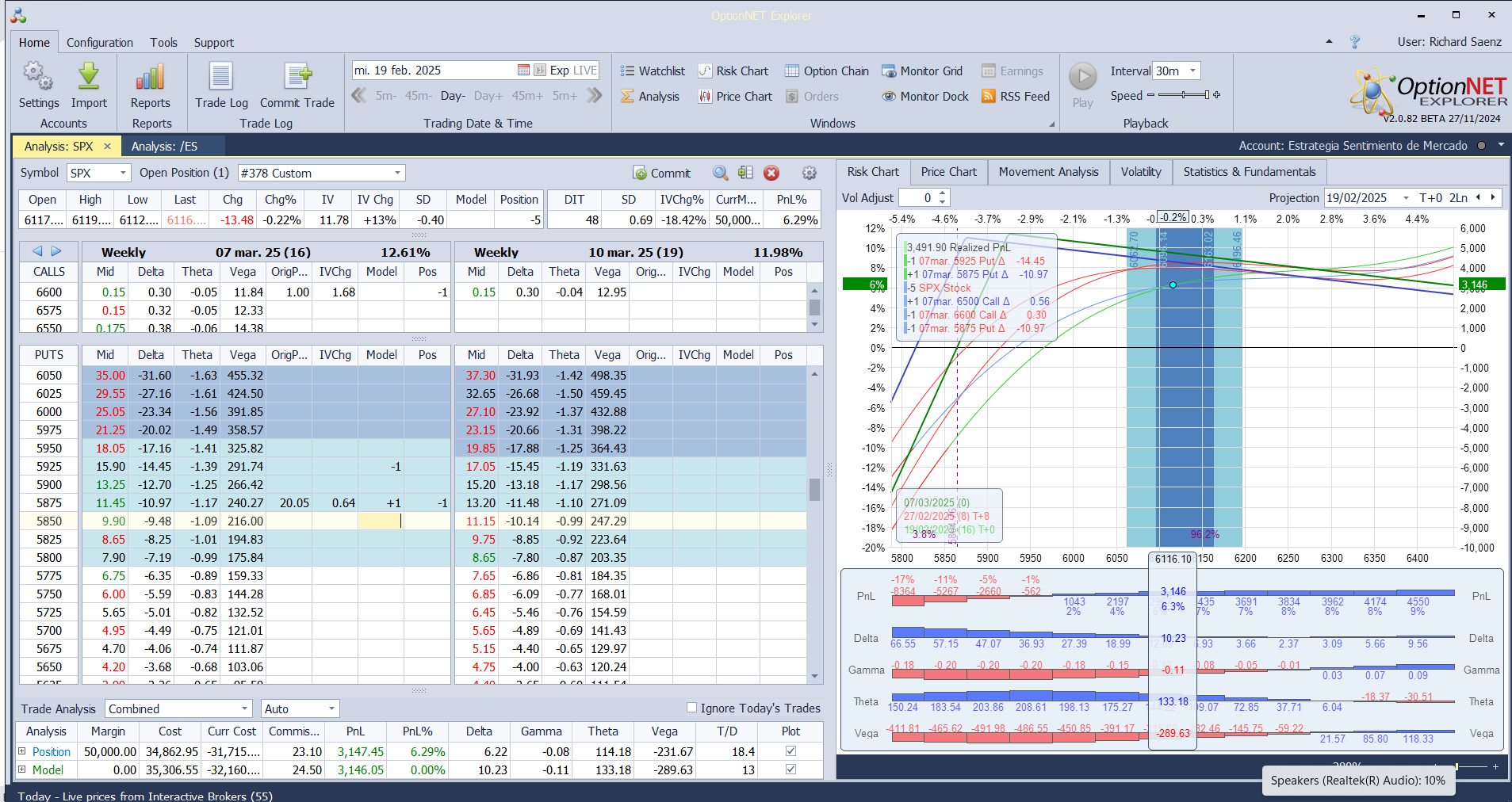
Task: Open the Combined trade analysis dropdown
Action: pyautogui.click(x=244, y=708)
